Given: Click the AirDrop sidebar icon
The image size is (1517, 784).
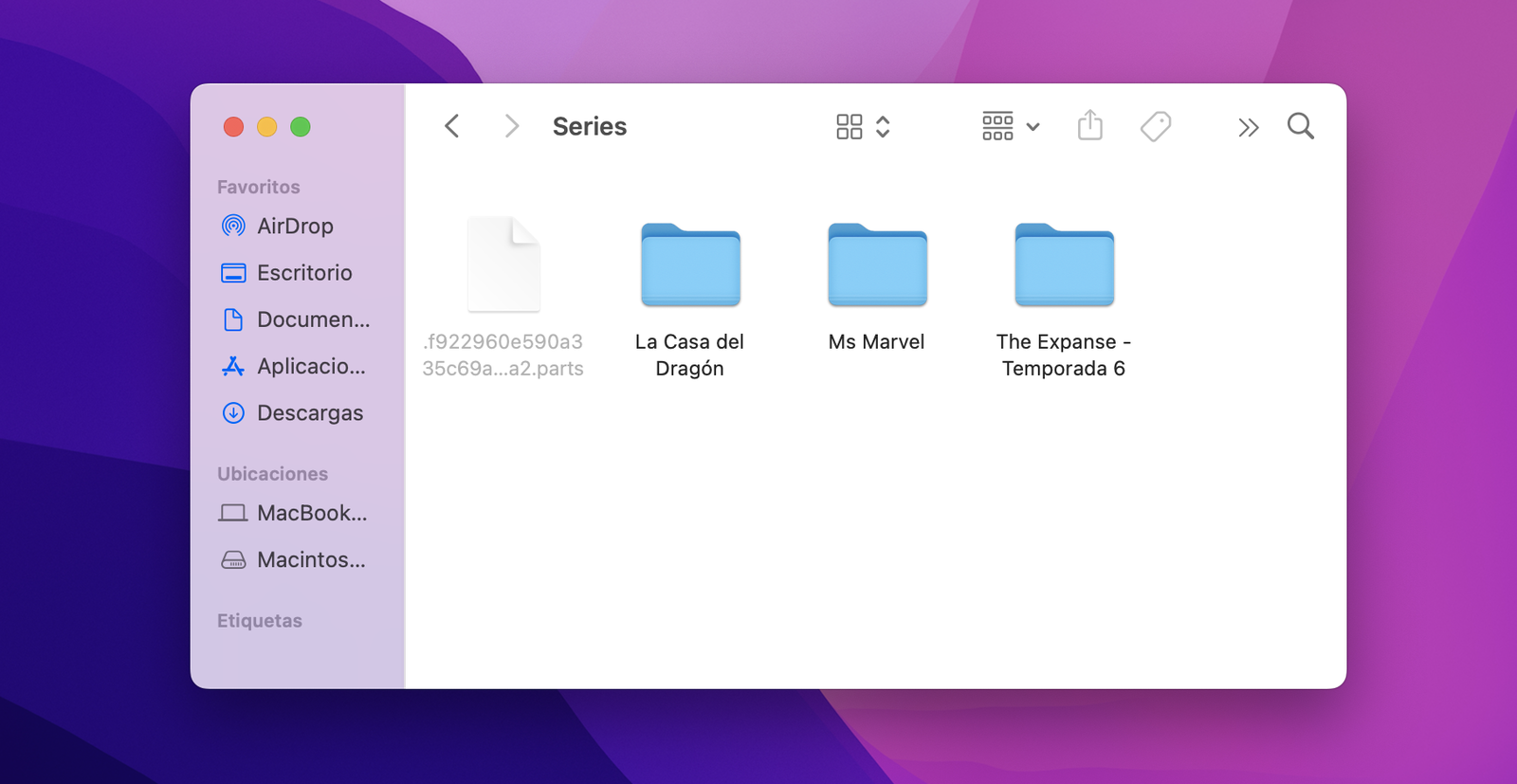Looking at the screenshot, I should click(x=233, y=226).
